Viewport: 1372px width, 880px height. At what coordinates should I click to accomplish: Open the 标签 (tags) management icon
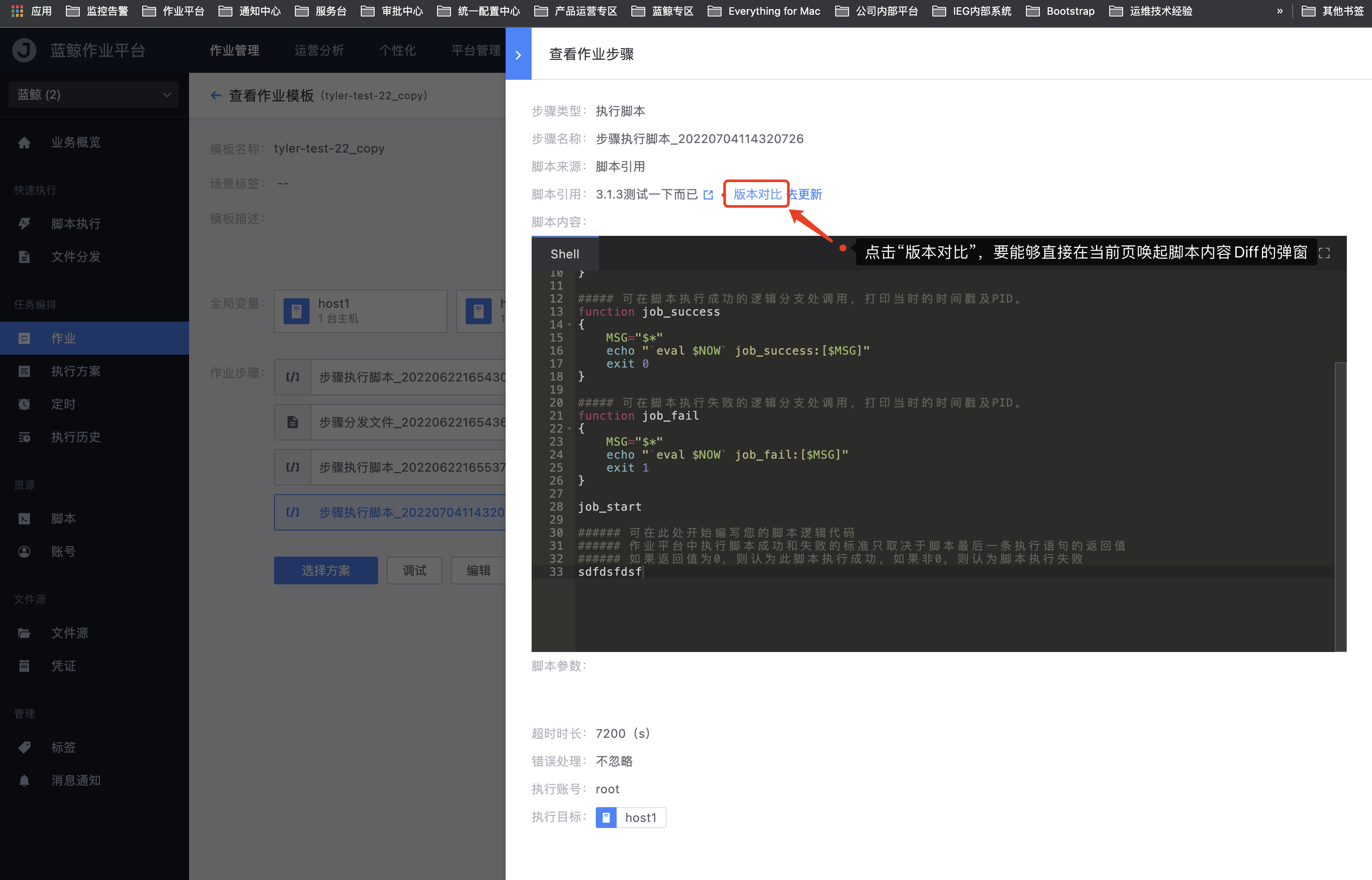(24, 747)
